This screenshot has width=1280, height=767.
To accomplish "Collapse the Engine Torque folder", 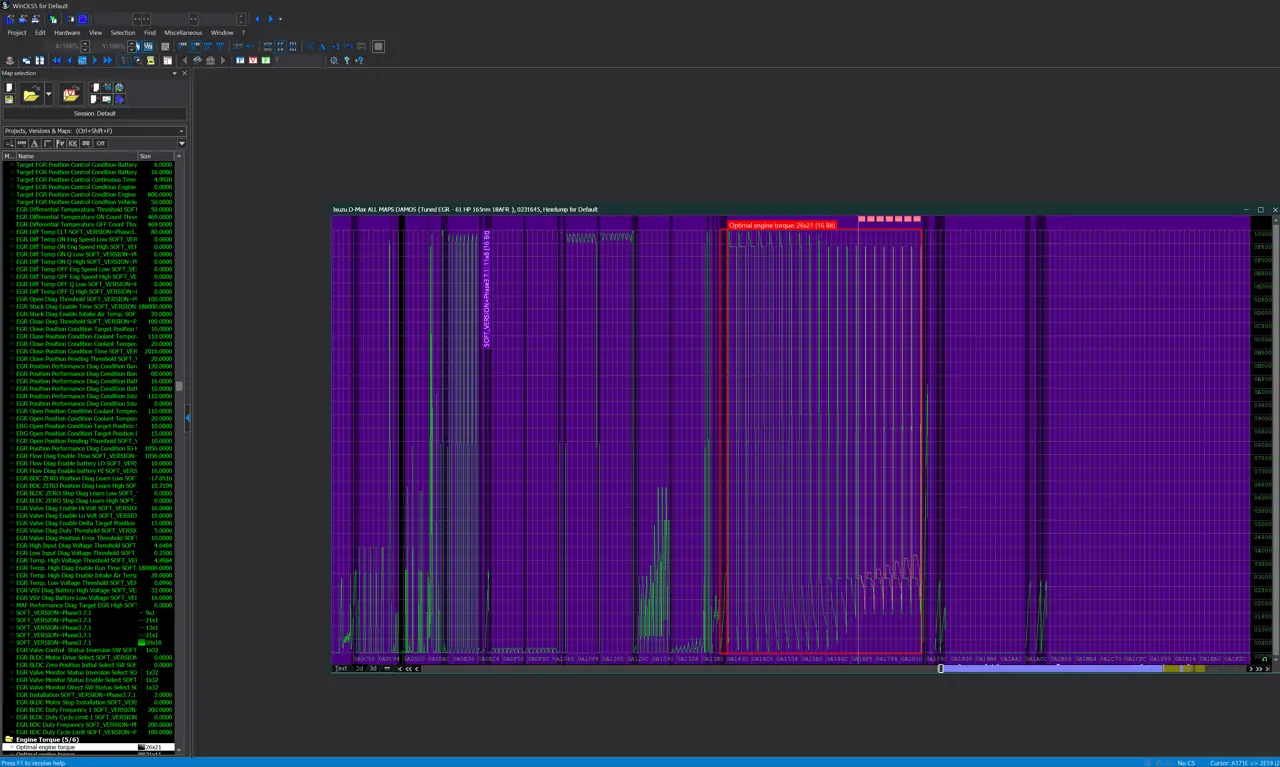I will (9, 740).
